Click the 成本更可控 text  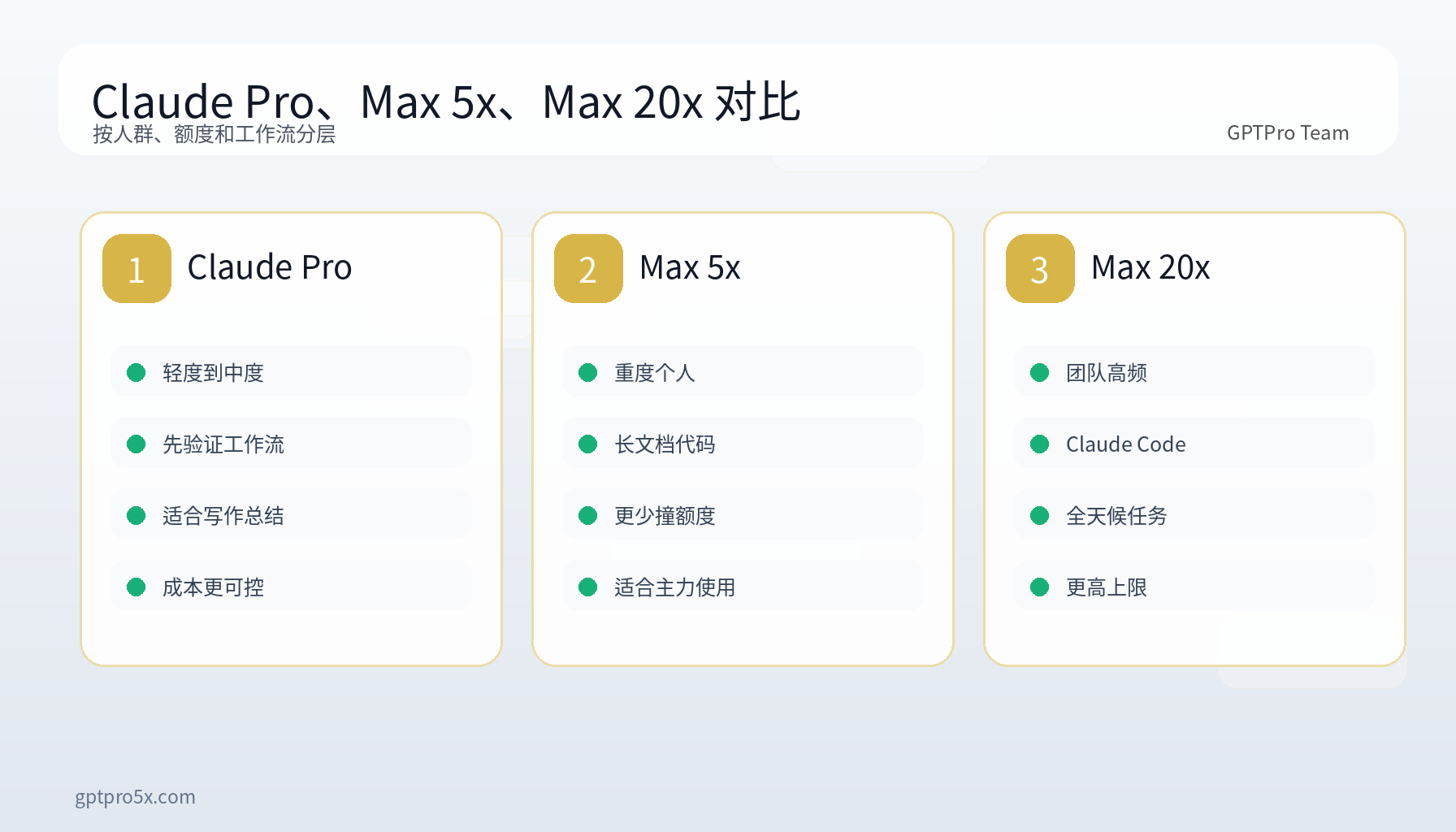[213, 587]
